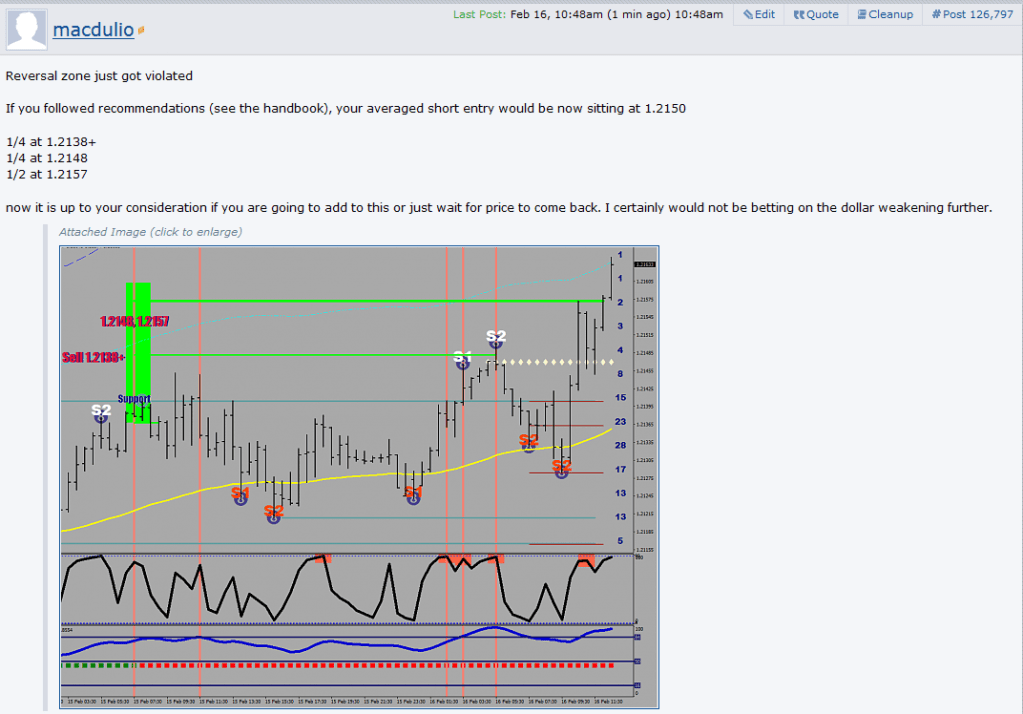
Task: Enlarge the attached chart image
Action: click(359, 470)
